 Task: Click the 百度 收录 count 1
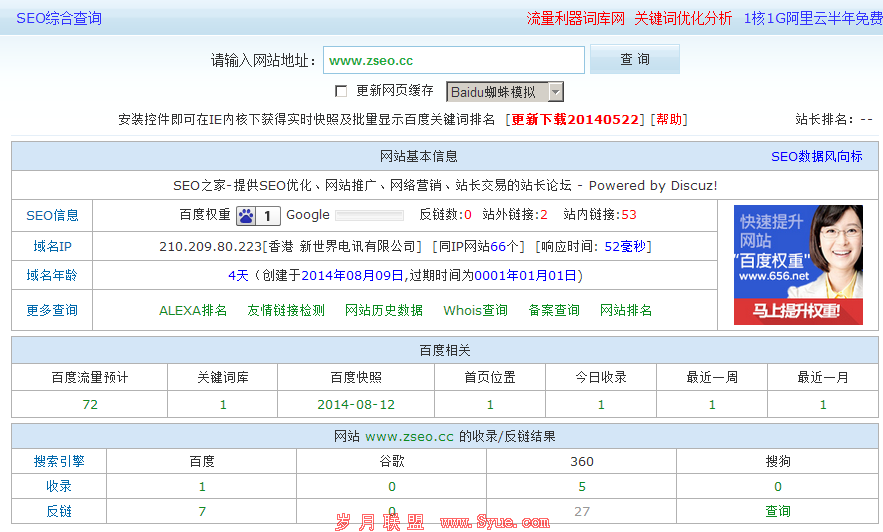pos(202,486)
